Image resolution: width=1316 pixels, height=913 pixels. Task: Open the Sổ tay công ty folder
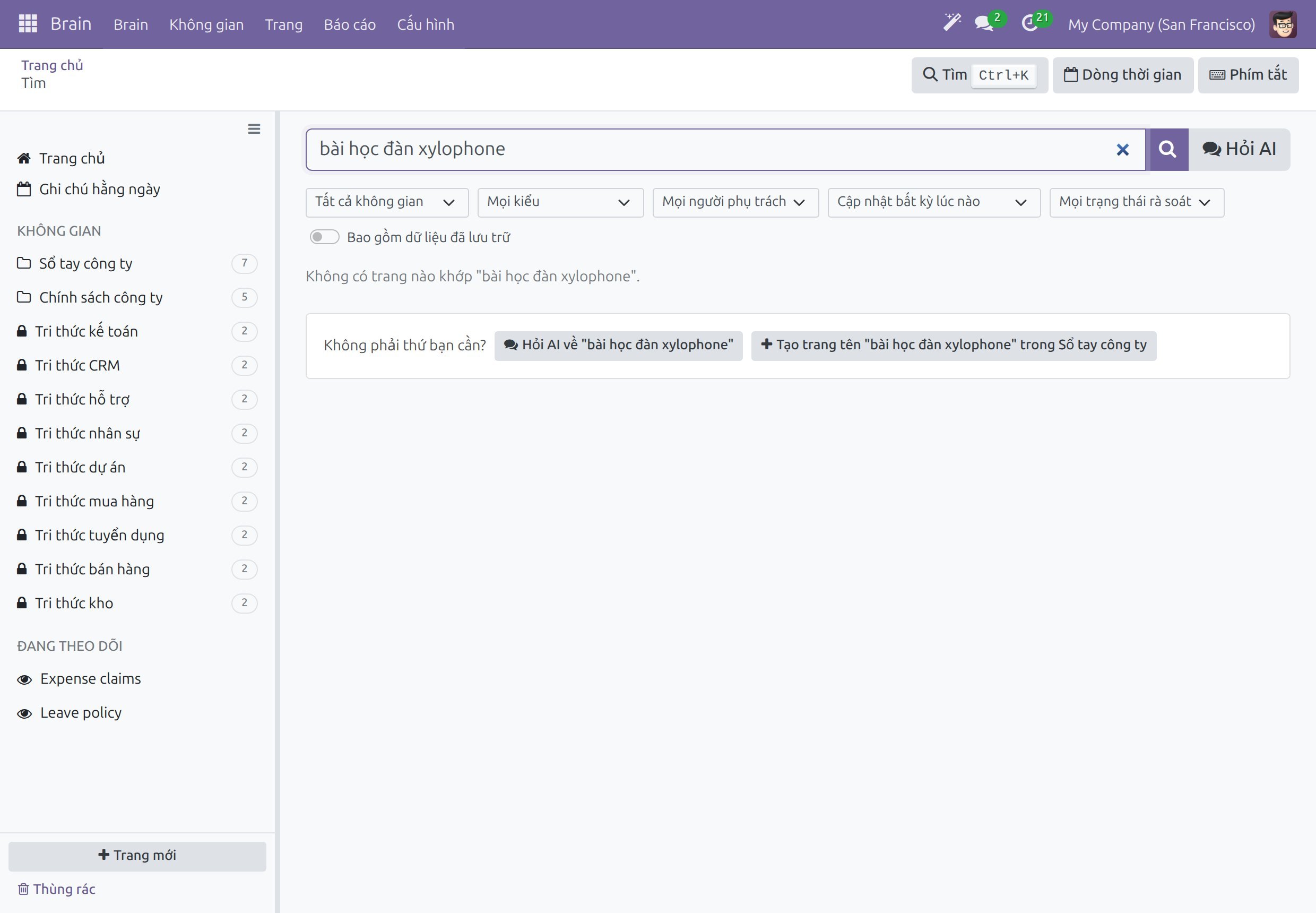point(137,264)
